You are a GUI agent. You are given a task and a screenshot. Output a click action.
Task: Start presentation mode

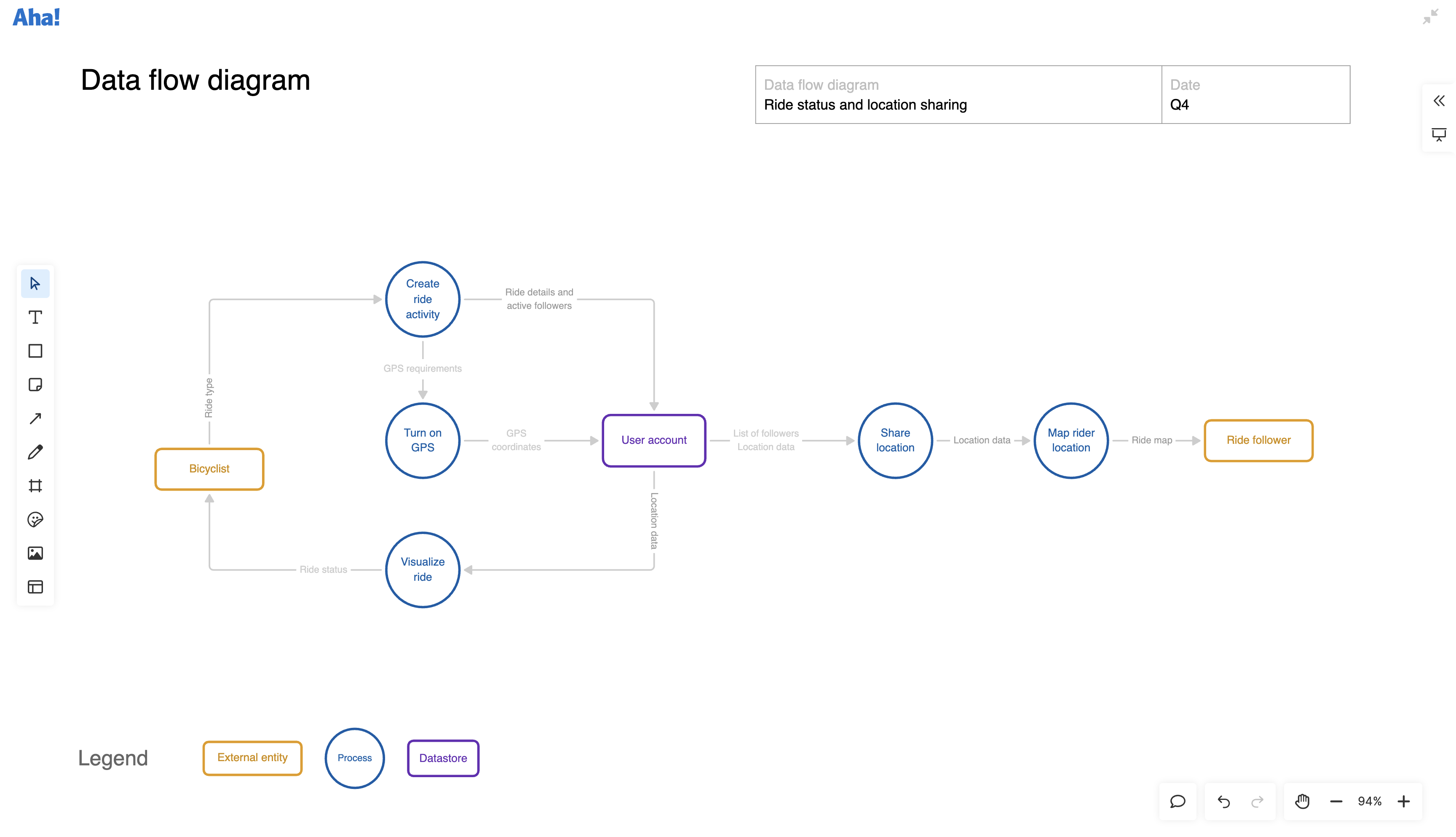click(x=1439, y=134)
